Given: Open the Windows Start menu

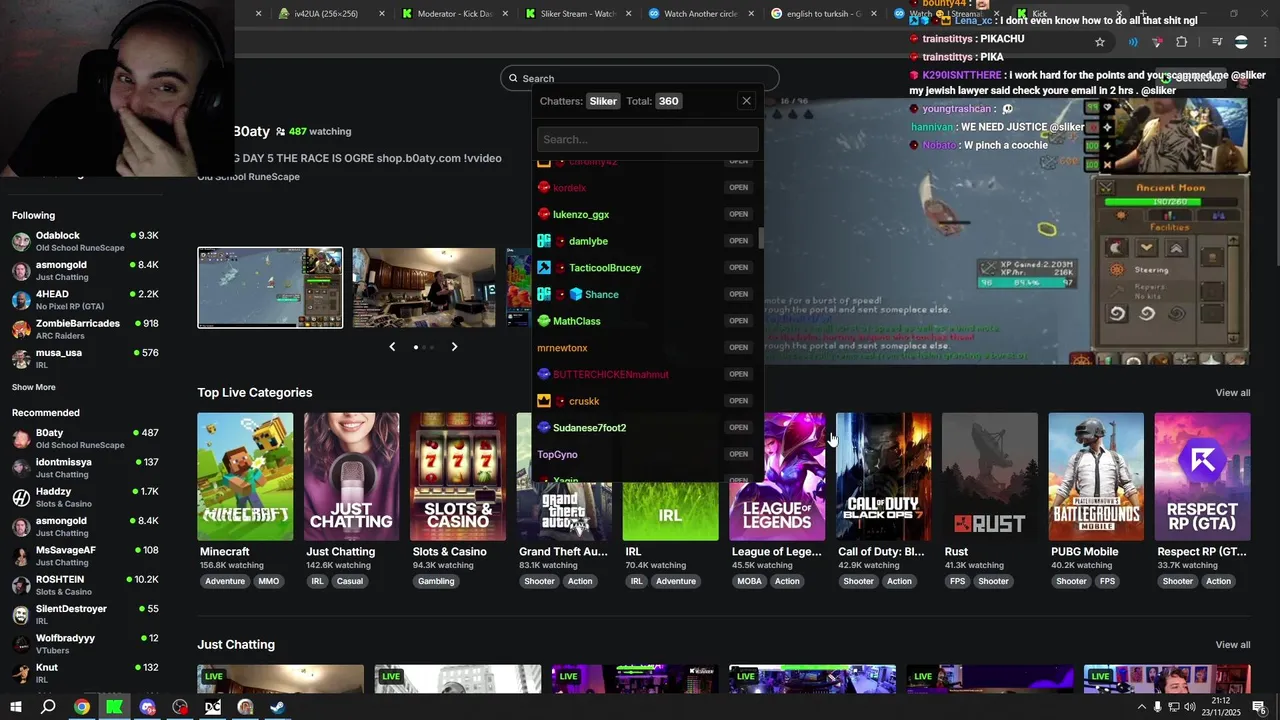Looking at the screenshot, I should (15, 707).
